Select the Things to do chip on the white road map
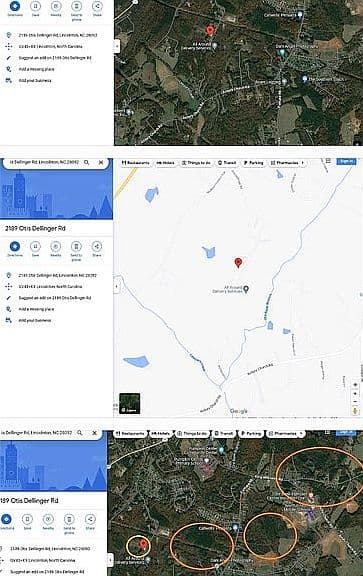The height and width of the screenshot is (576, 363). tap(196, 163)
